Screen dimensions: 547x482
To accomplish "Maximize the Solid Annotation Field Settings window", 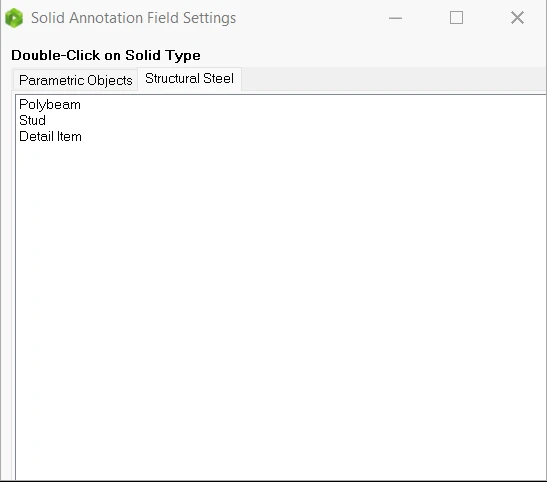I will tap(456, 18).
